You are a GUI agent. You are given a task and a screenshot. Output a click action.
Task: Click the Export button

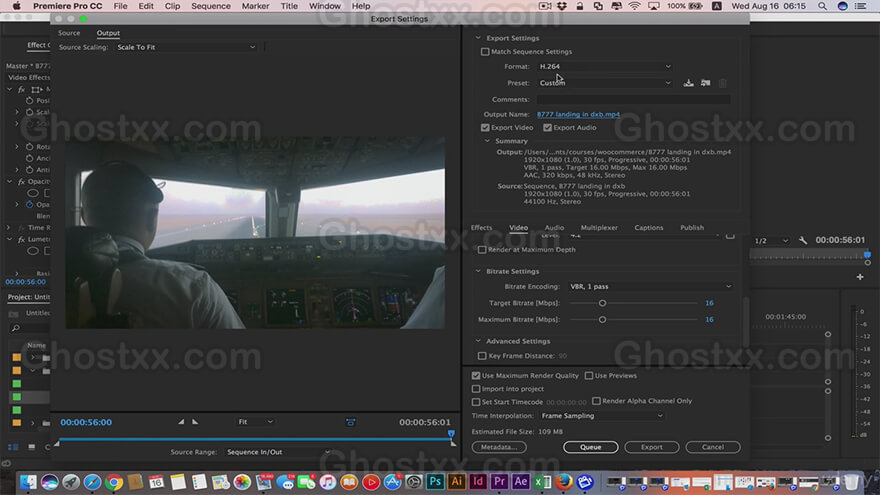pos(652,447)
